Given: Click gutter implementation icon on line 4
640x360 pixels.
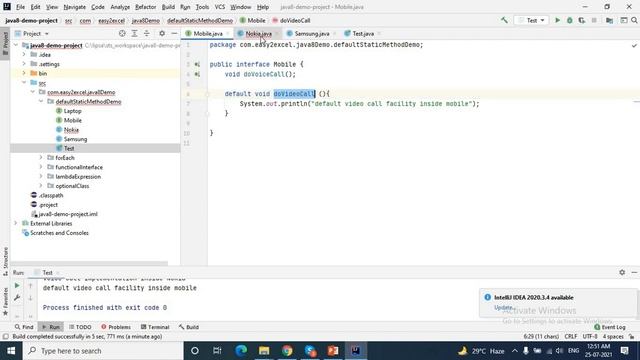Looking at the screenshot, I should 197,74.
